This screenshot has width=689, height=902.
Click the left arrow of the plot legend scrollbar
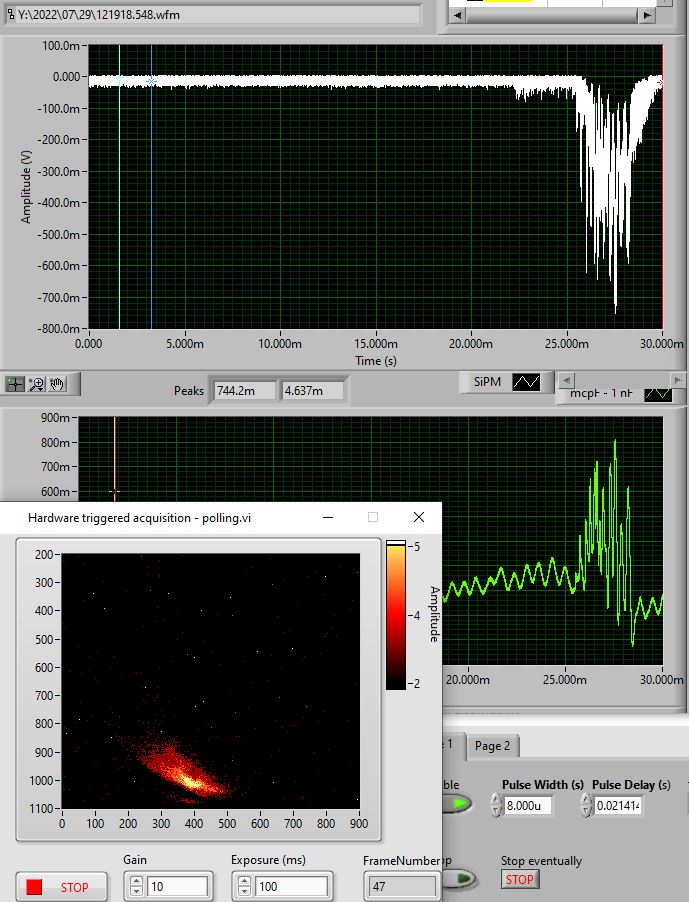pos(566,380)
